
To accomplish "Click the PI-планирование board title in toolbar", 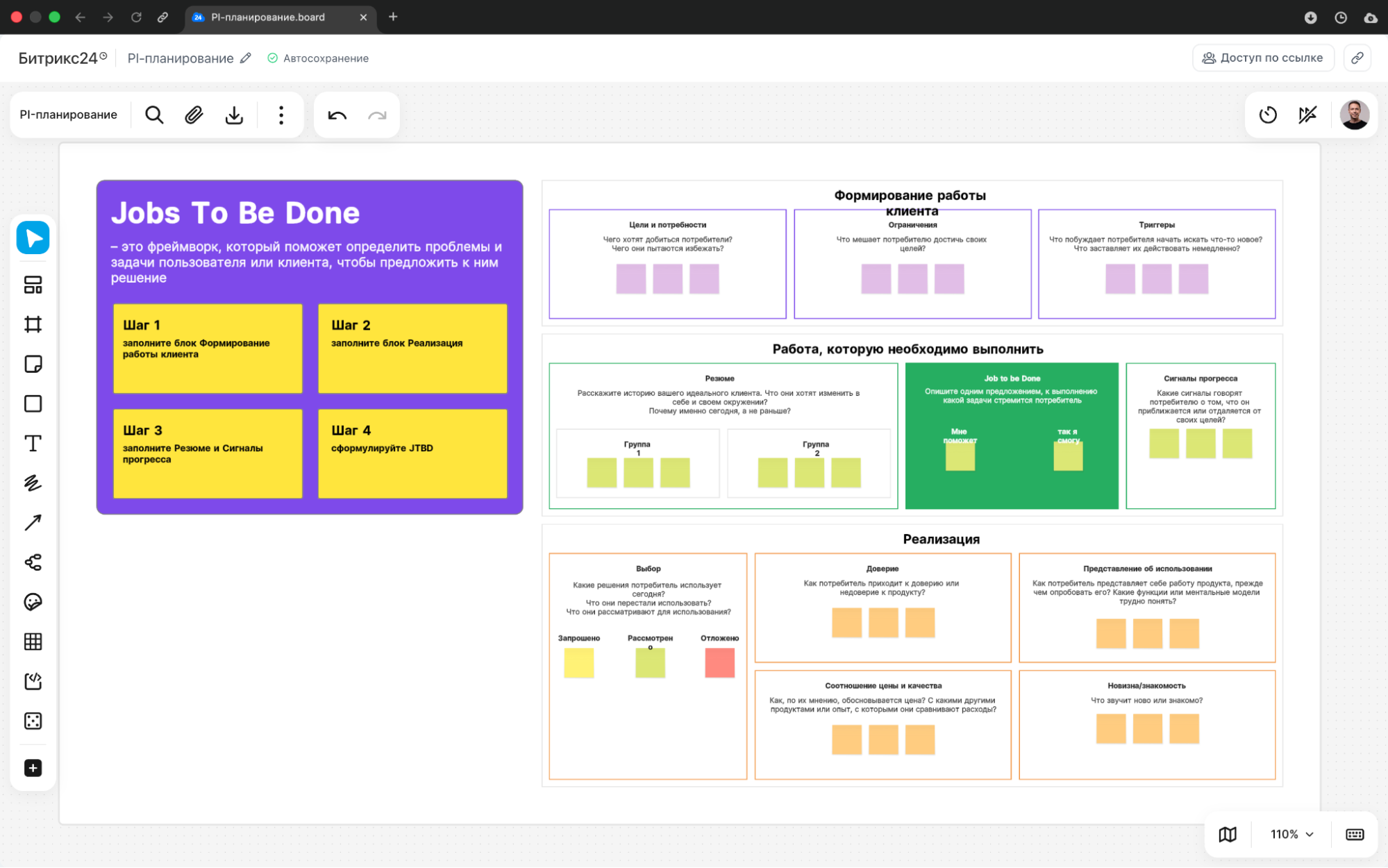I will pyautogui.click(x=68, y=115).
